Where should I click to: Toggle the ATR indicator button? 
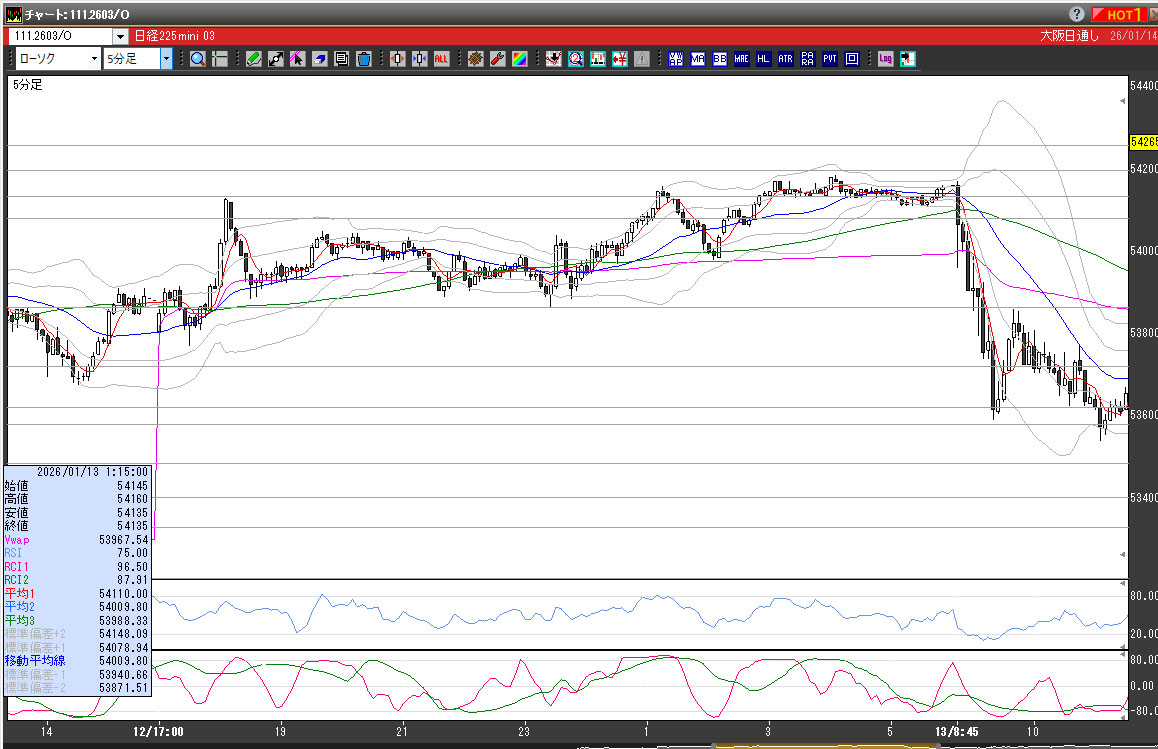[785, 59]
